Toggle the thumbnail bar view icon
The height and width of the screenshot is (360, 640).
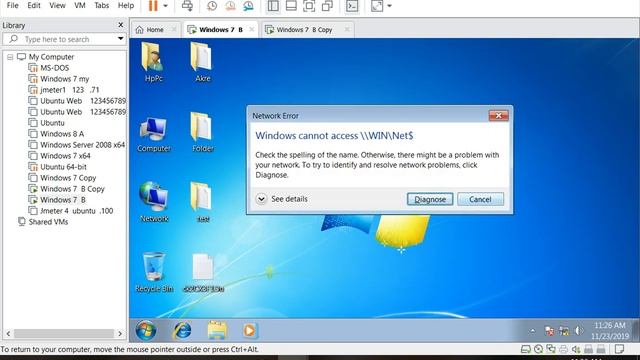click(x=291, y=6)
